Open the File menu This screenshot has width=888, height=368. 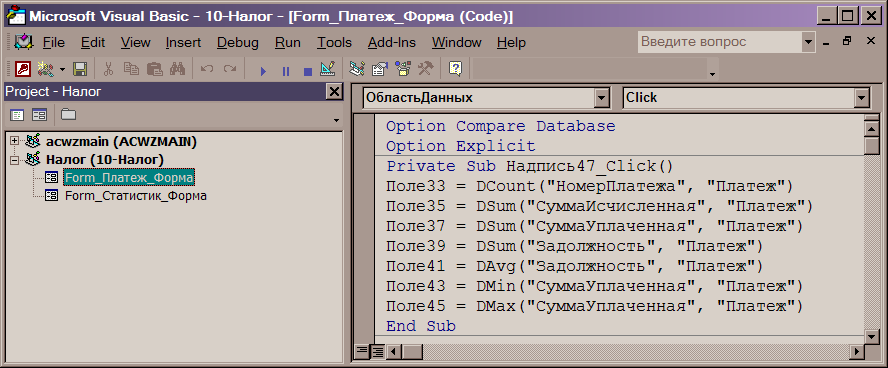[54, 42]
